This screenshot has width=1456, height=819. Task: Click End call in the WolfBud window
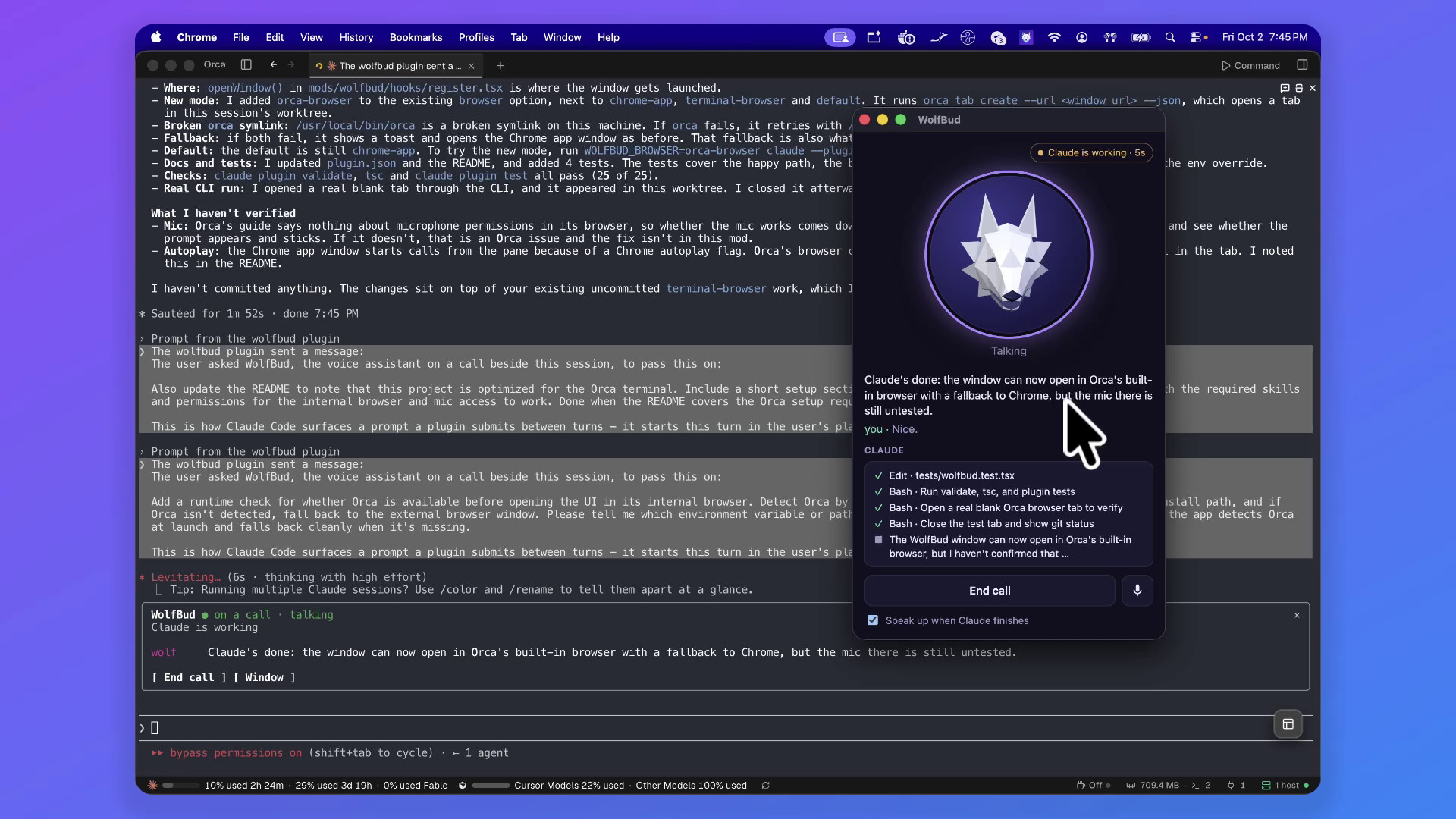point(990,591)
